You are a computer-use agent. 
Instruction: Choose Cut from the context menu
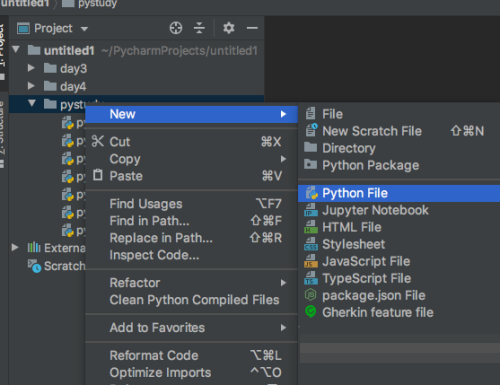(x=191, y=142)
